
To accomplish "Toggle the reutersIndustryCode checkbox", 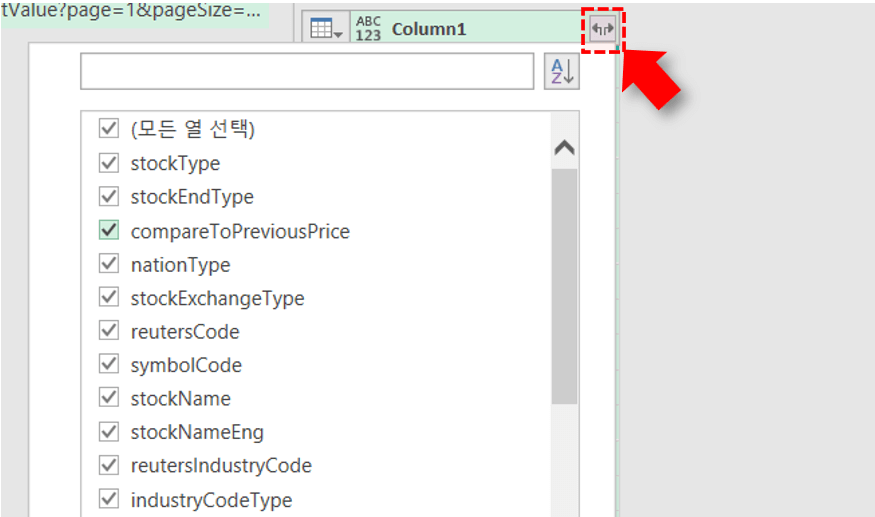I will (x=109, y=465).
